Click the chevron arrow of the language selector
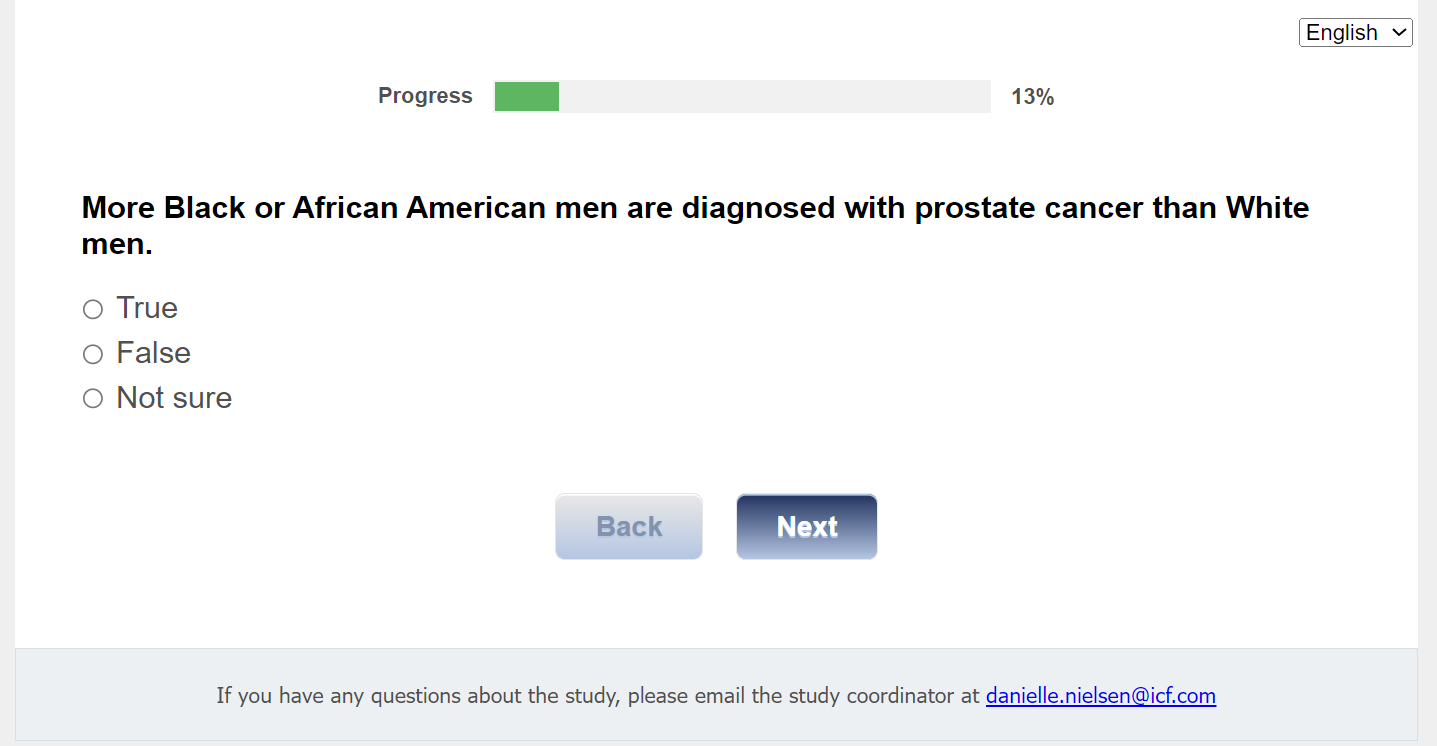Viewport: 1437px width, 746px height. (x=1398, y=33)
